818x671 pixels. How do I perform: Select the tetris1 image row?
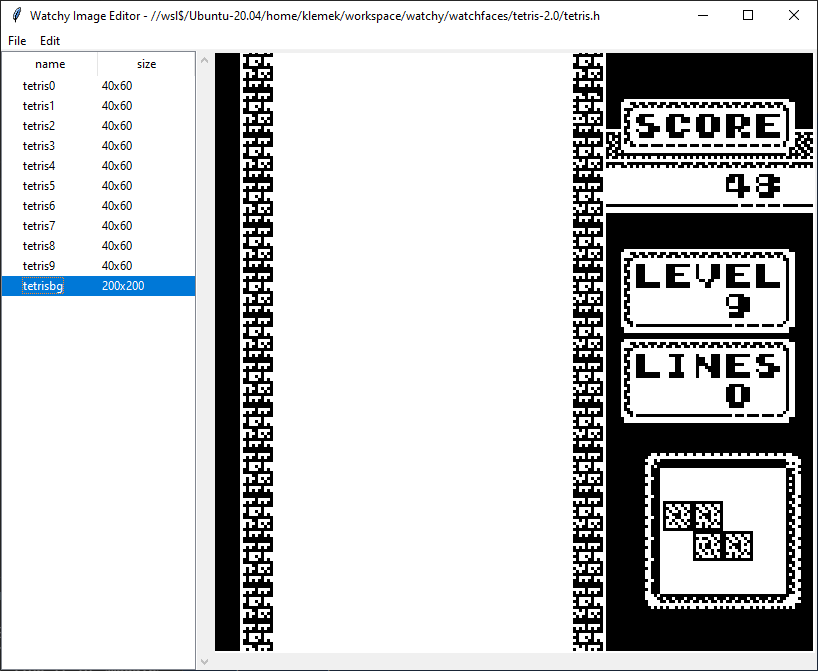pyautogui.click(x=99, y=106)
